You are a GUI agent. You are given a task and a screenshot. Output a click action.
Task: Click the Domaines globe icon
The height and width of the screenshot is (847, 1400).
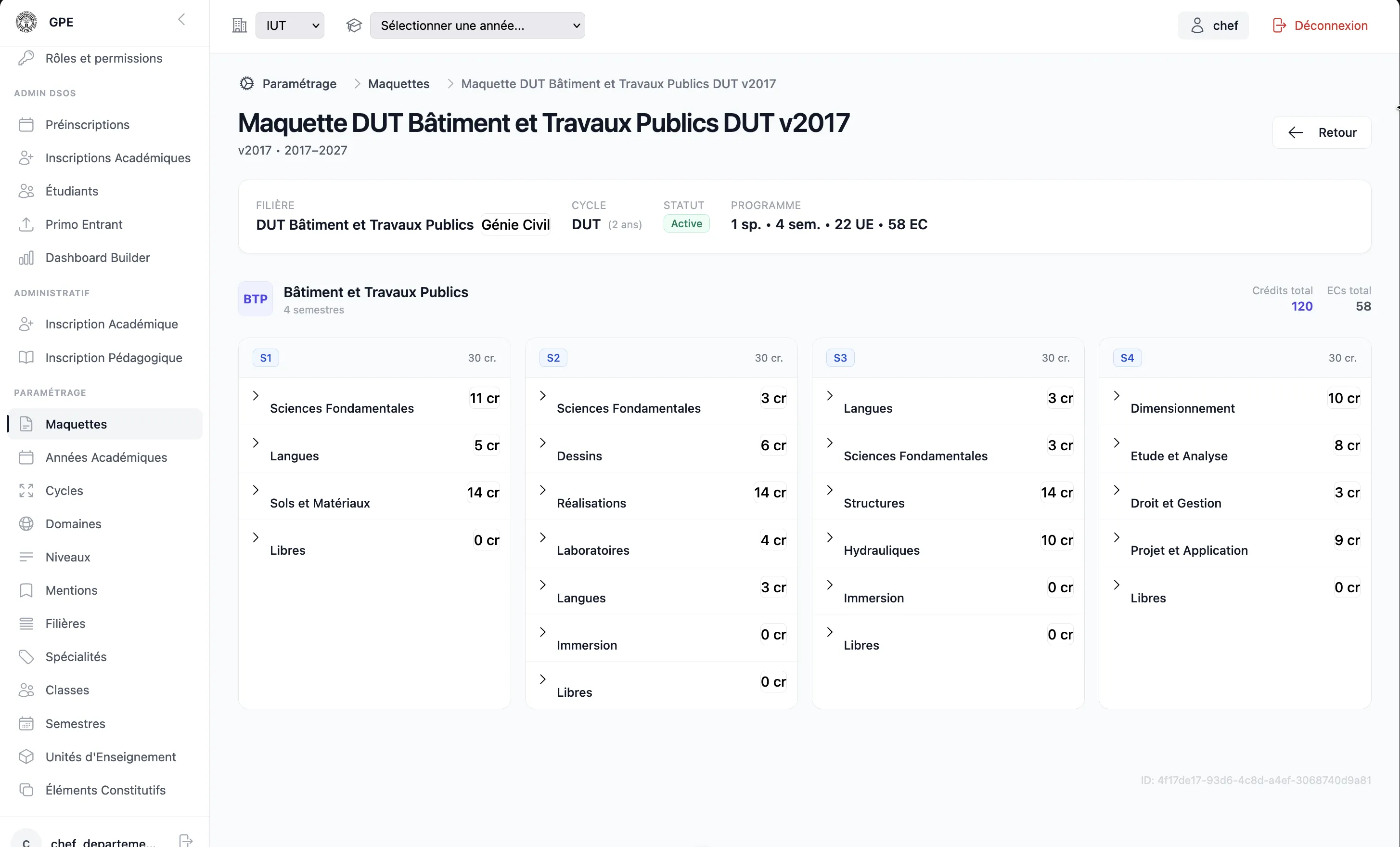[x=26, y=523]
